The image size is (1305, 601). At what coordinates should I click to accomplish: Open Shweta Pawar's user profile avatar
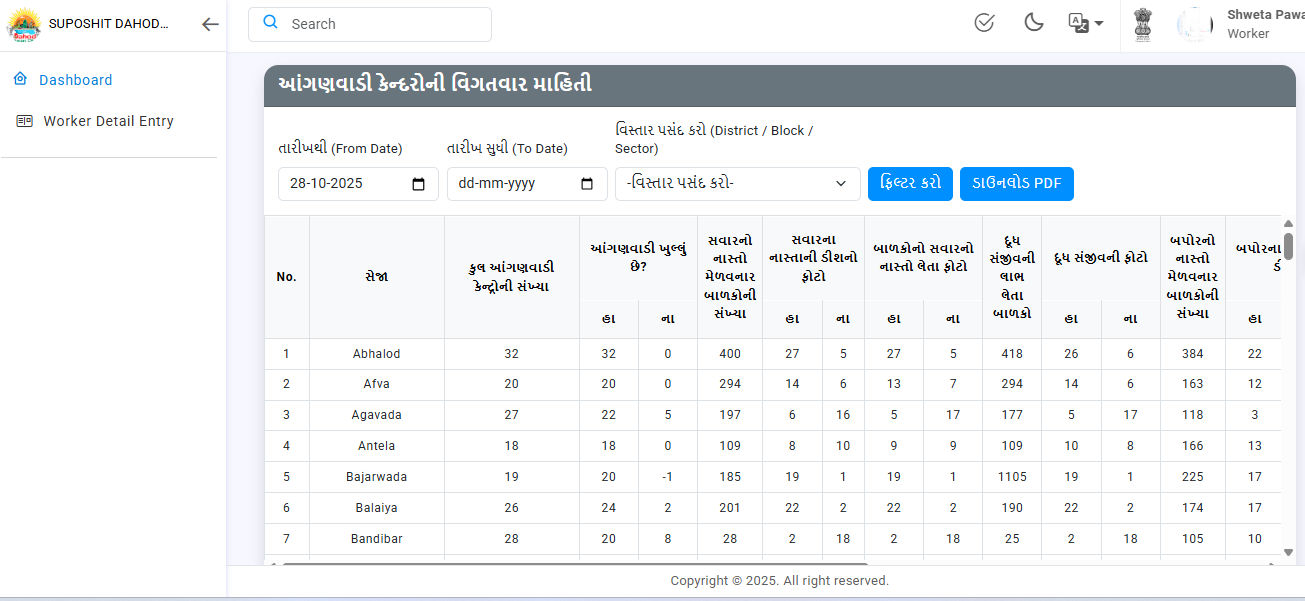click(x=1195, y=24)
